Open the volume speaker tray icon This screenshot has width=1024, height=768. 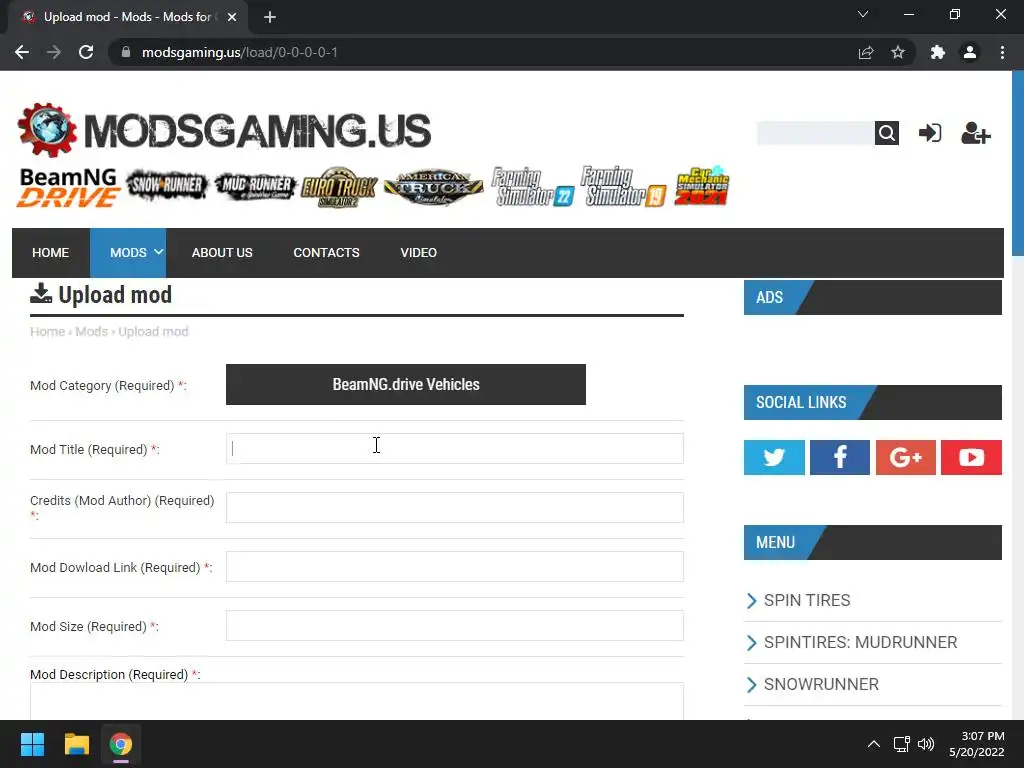tap(926, 744)
